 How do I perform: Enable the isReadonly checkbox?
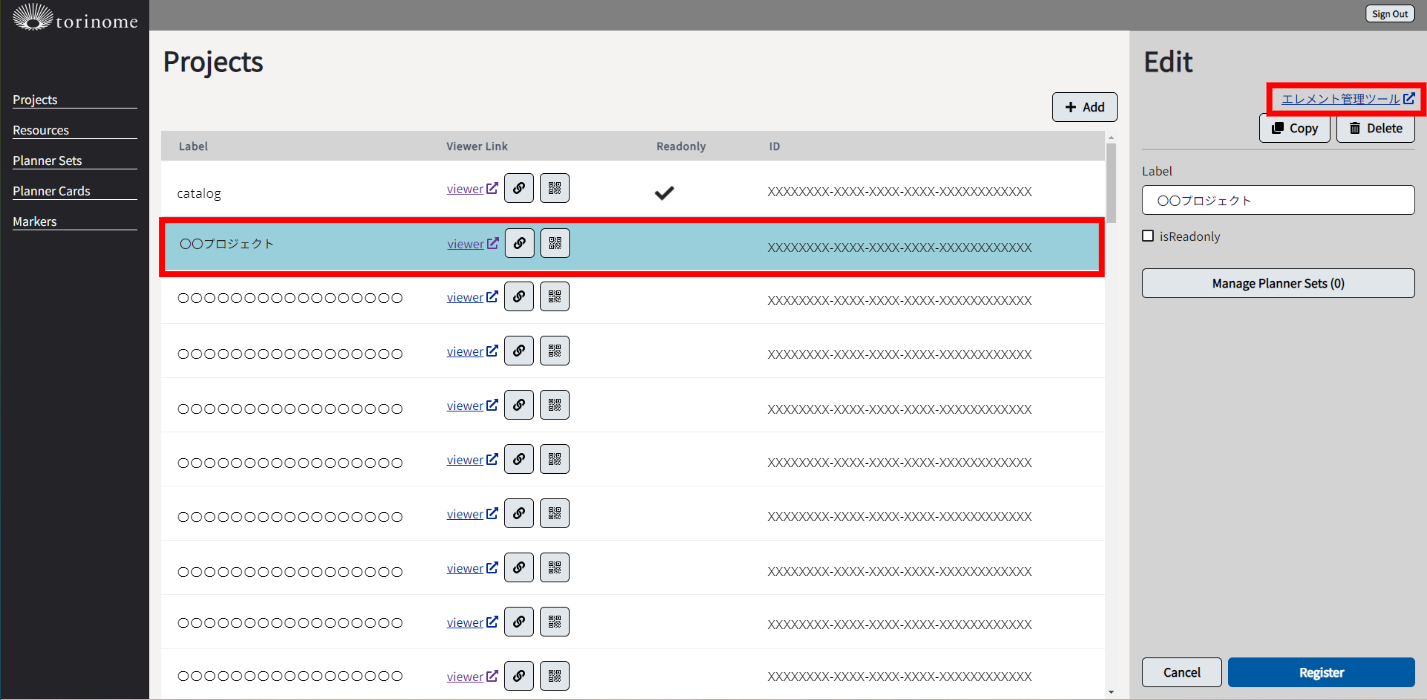pyautogui.click(x=1148, y=237)
